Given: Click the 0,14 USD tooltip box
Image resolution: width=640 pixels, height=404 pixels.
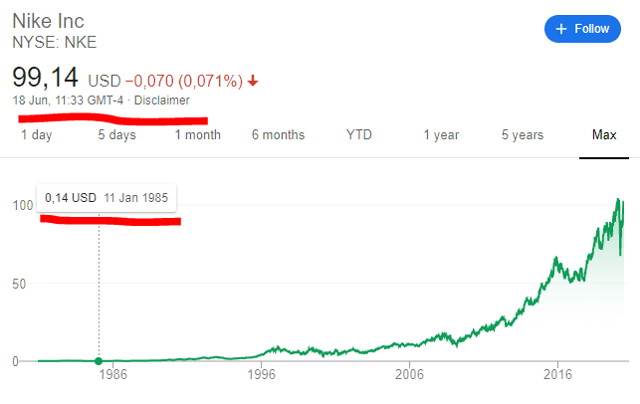Looking at the screenshot, I should (x=107, y=198).
